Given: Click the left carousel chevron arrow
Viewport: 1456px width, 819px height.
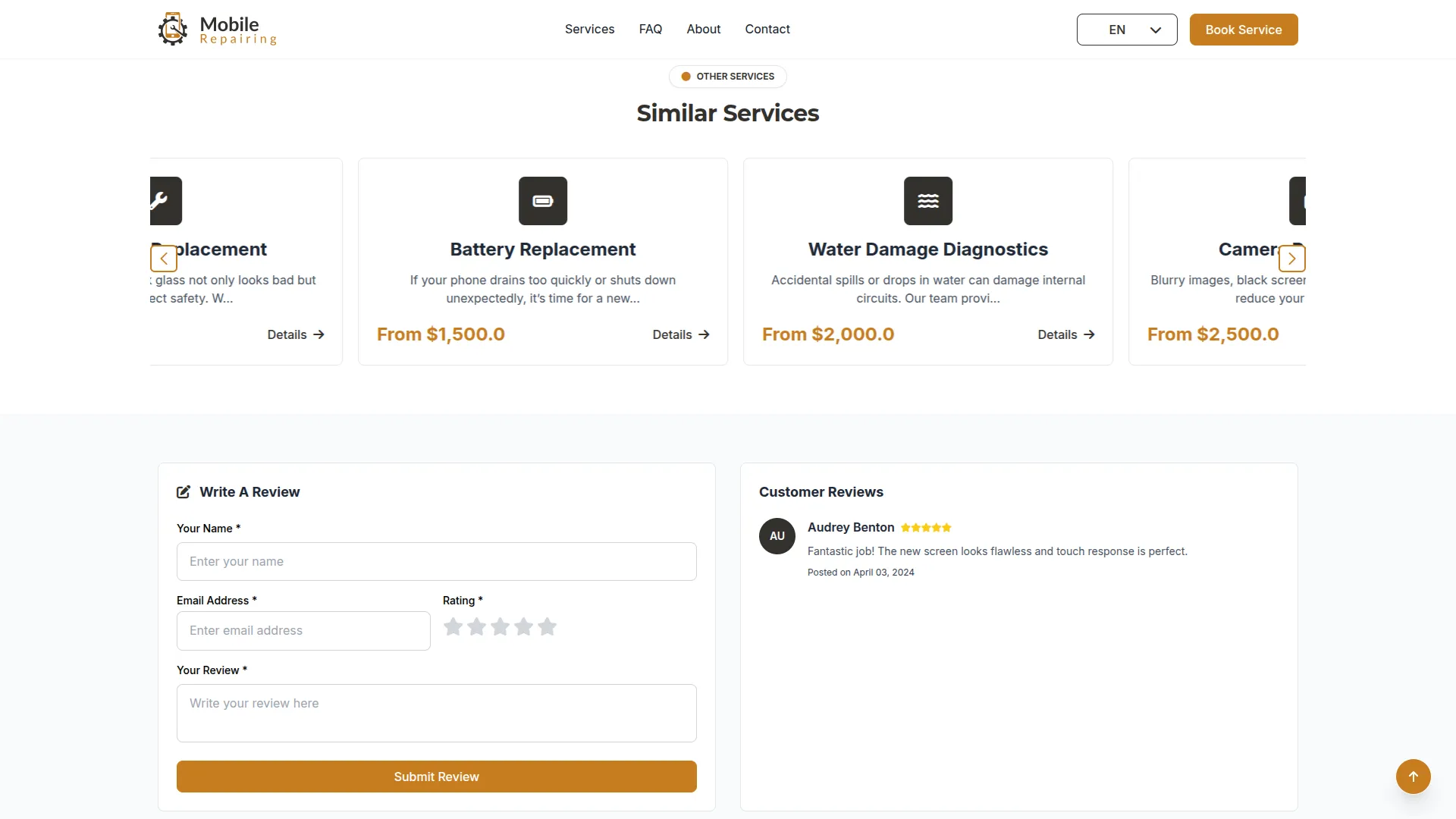Looking at the screenshot, I should click(163, 259).
